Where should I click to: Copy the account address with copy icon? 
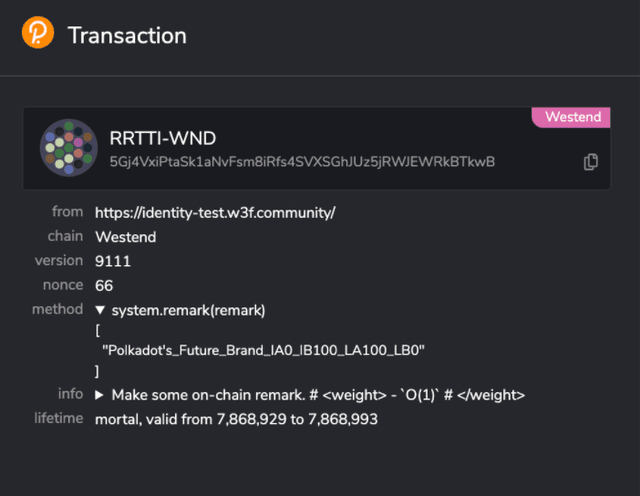click(590, 161)
